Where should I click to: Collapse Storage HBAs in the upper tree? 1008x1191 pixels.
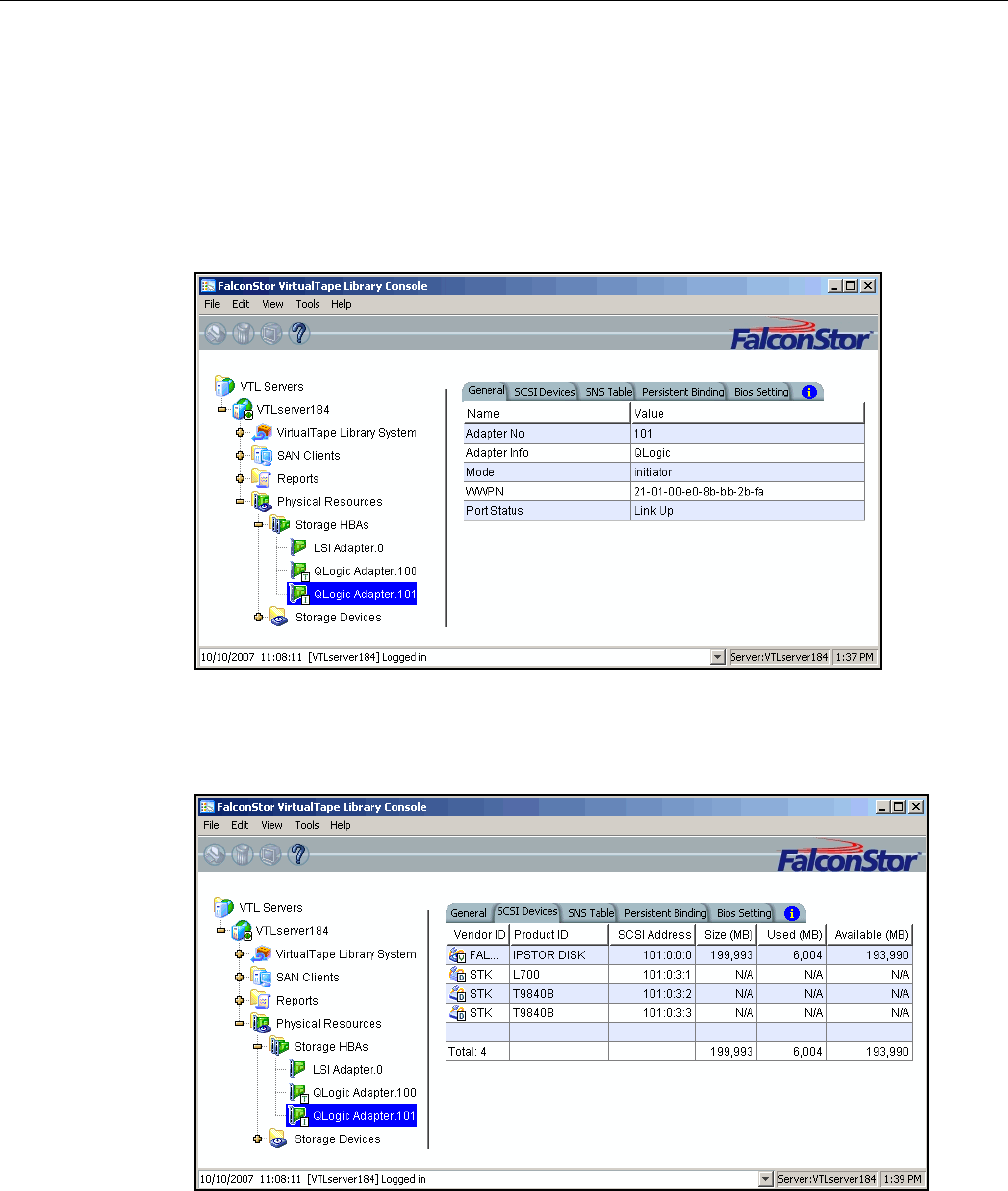tap(258, 525)
